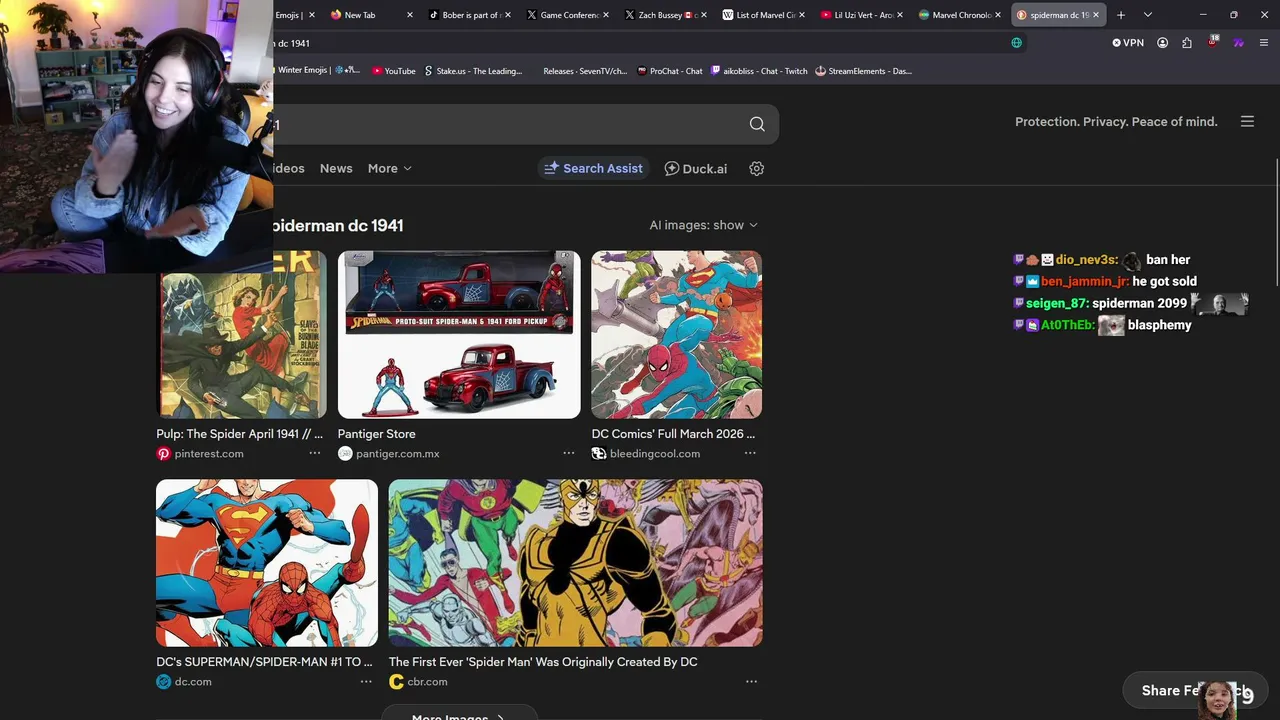The height and width of the screenshot is (720, 1280).
Task: Open the Releases - SevenTV bookmark
Action: coord(585,71)
